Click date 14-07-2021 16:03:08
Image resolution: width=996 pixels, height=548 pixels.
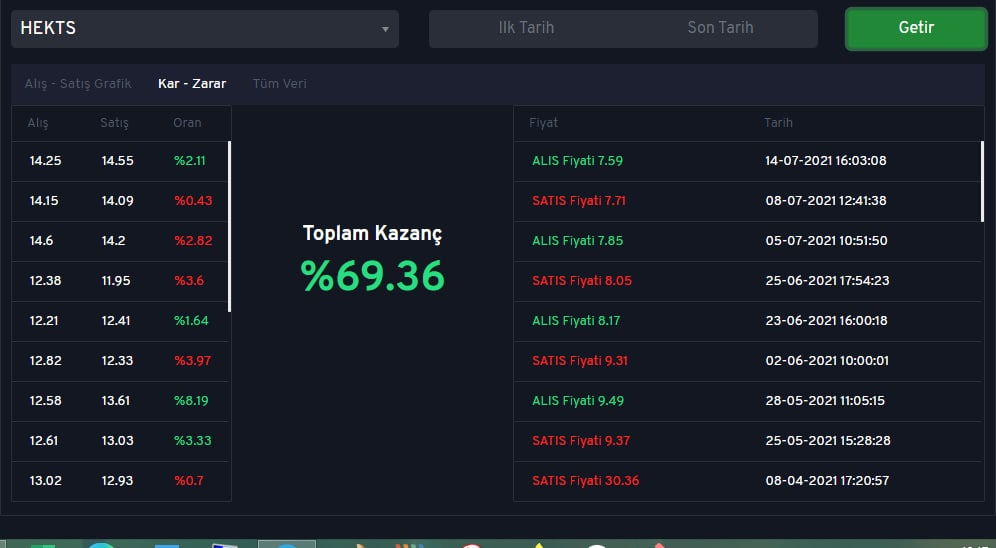tap(826, 161)
